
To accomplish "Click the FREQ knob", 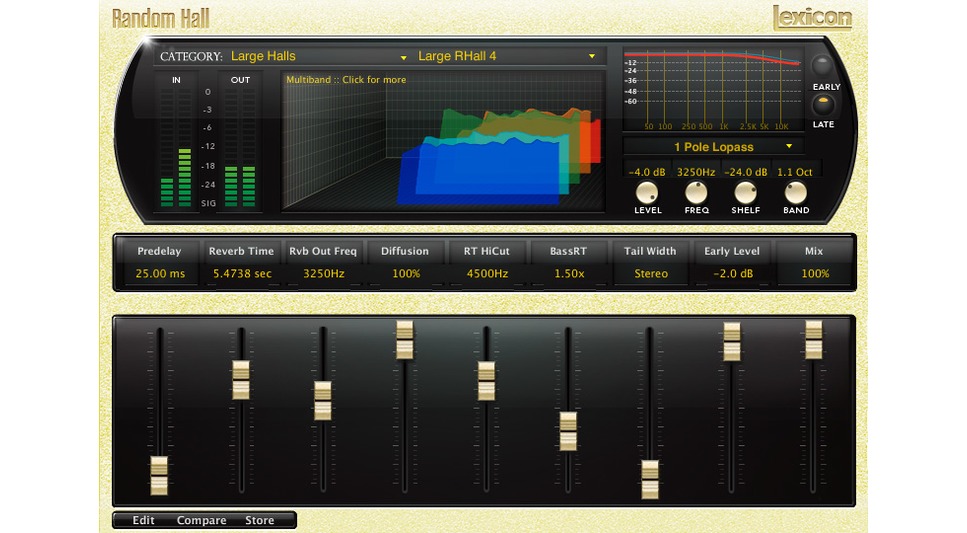I will [696, 193].
